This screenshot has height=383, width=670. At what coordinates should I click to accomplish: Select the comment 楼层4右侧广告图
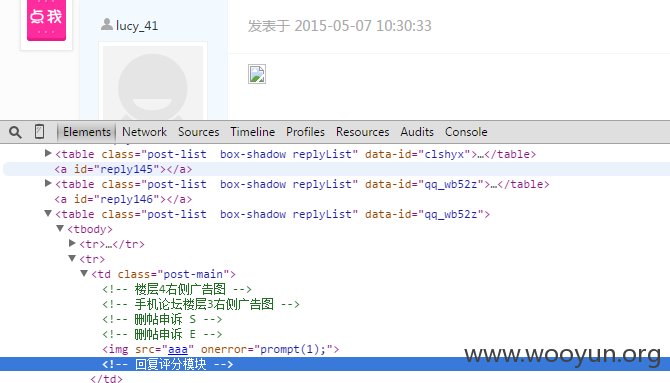point(177,289)
